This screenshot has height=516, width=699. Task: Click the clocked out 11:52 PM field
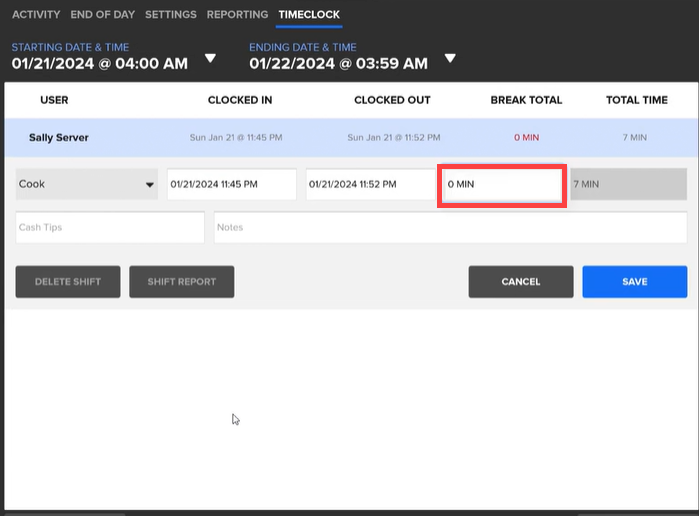click(x=370, y=184)
